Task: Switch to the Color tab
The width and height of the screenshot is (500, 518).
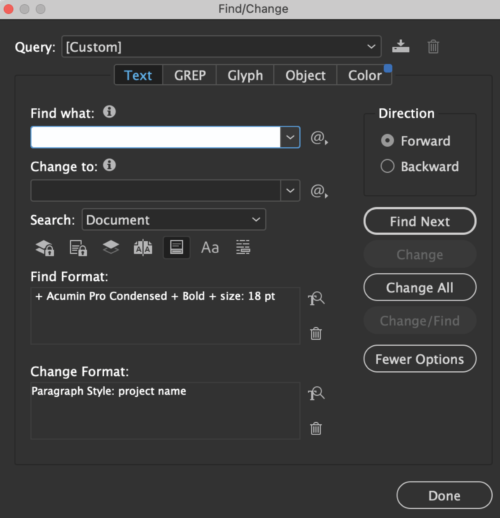Action: [x=365, y=75]
